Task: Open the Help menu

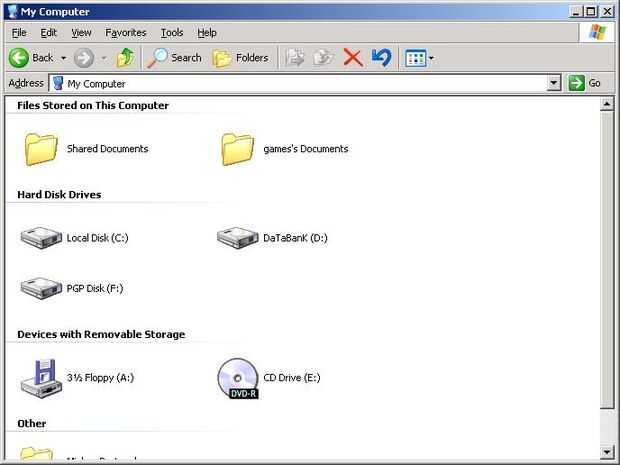Action: pos(207,33)
